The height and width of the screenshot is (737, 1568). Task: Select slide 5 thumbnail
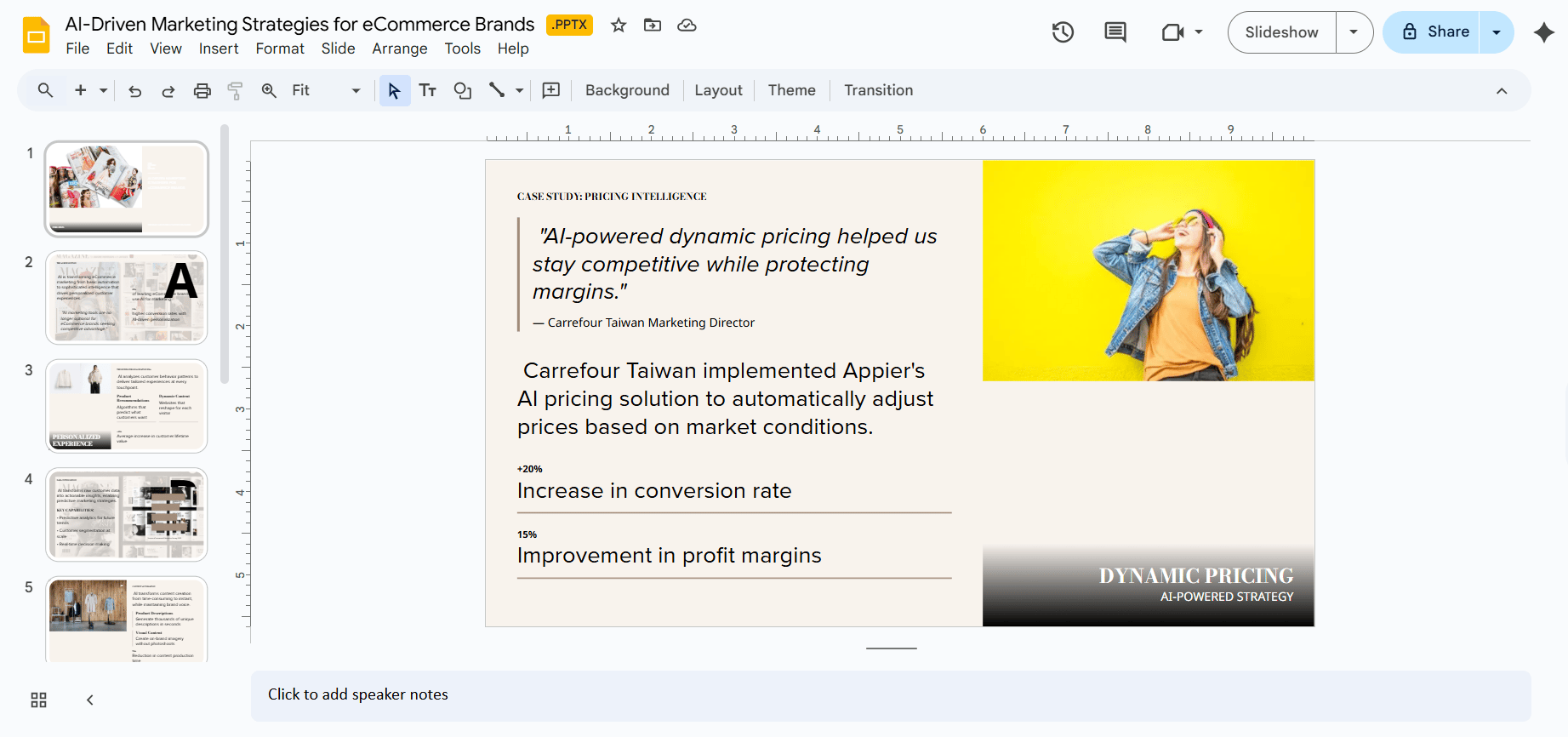(x=127, y=620)
